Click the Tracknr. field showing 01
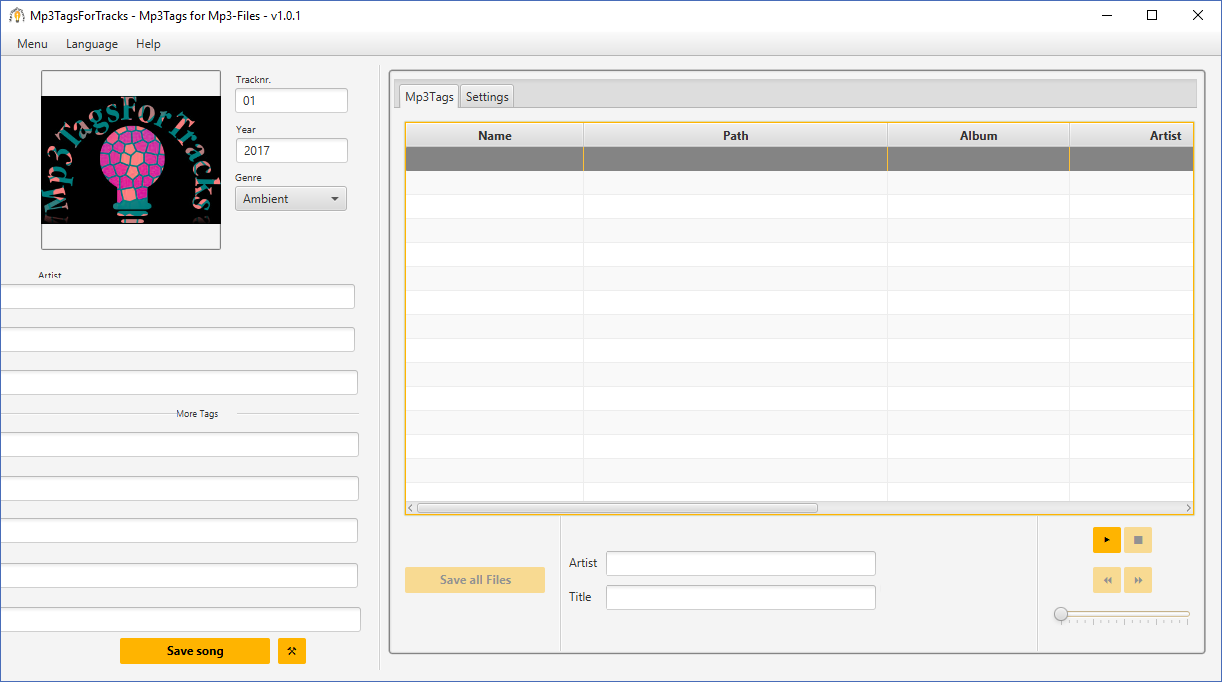This screenshot has height=682, width=1222. pyautogui.click(x=291, y=101)
